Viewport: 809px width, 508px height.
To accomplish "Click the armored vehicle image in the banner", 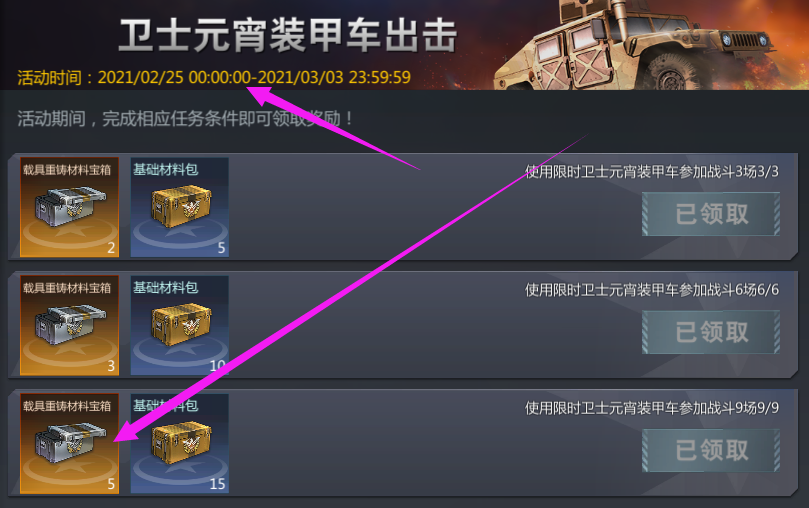I will 635,46.
